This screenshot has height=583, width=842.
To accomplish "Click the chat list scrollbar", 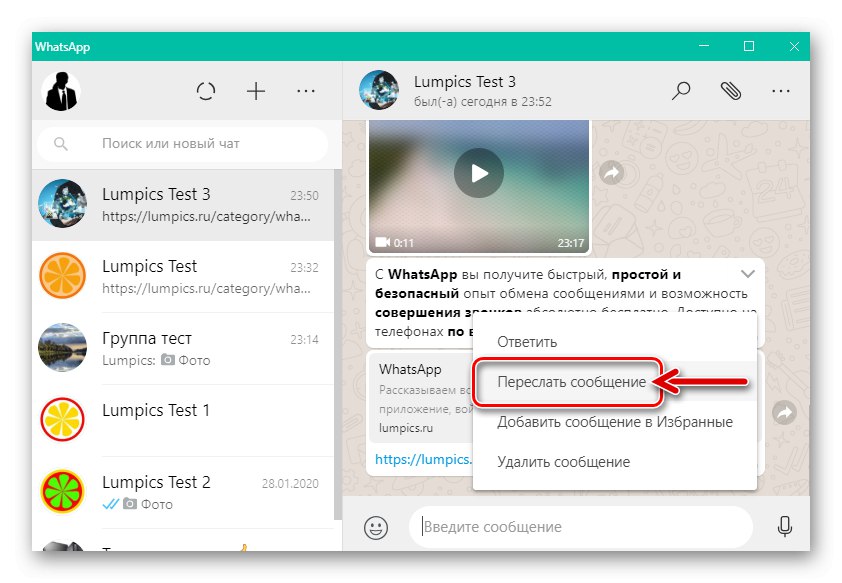I will point(338,344).
